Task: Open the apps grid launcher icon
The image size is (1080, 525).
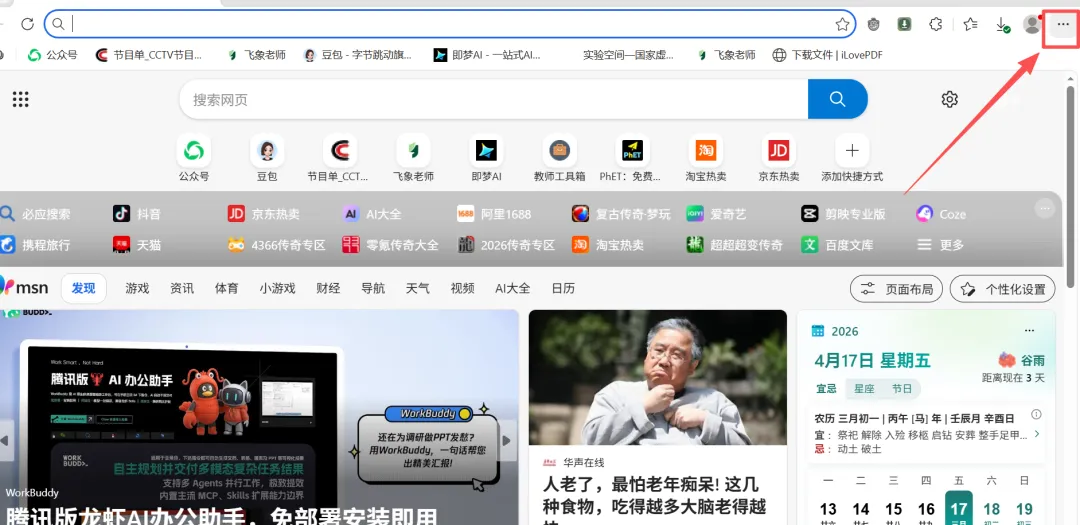Action: click(x=21, y=99)
